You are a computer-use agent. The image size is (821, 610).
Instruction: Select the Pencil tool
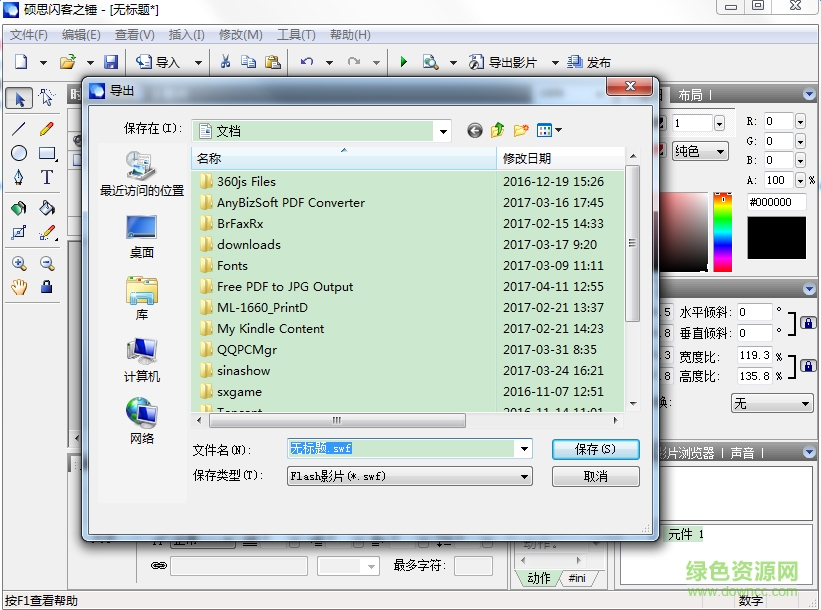[46, 128]
